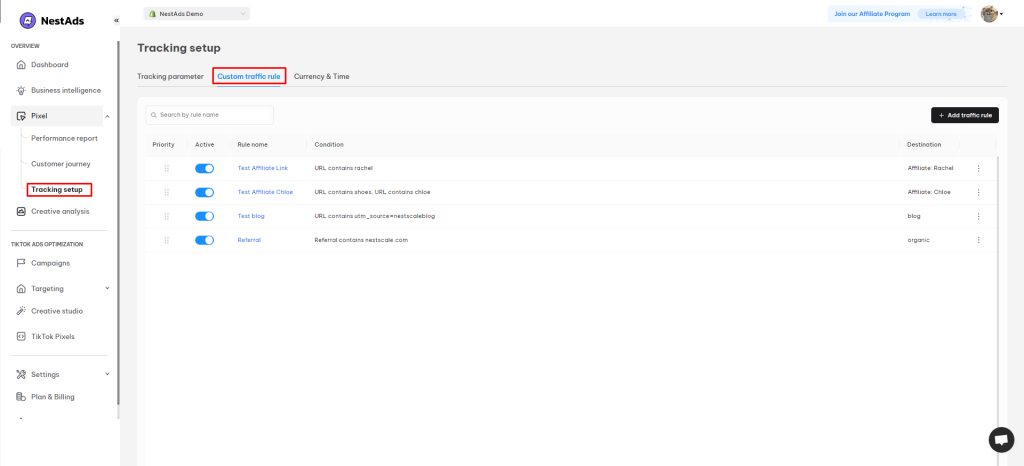Open Tracking setup in sidebar
This screenshot has height=466, width=1024.
(x=57, y=190)
